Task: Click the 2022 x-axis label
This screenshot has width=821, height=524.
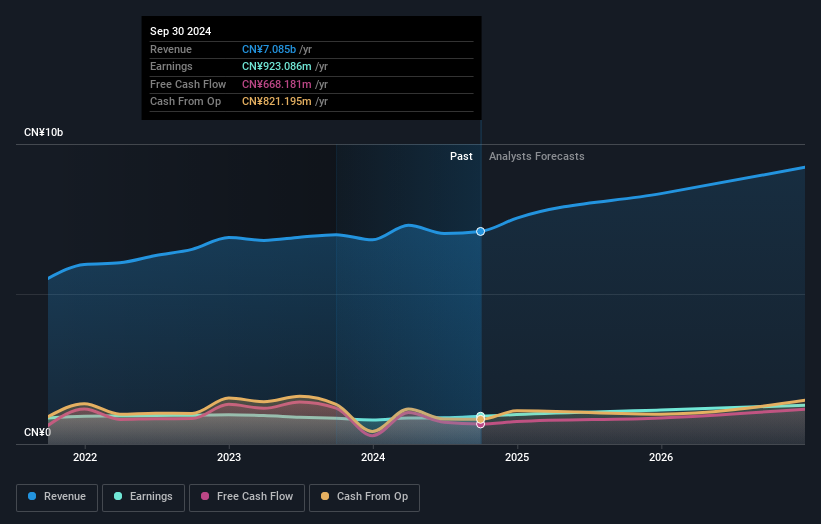Action: point(85,457)
